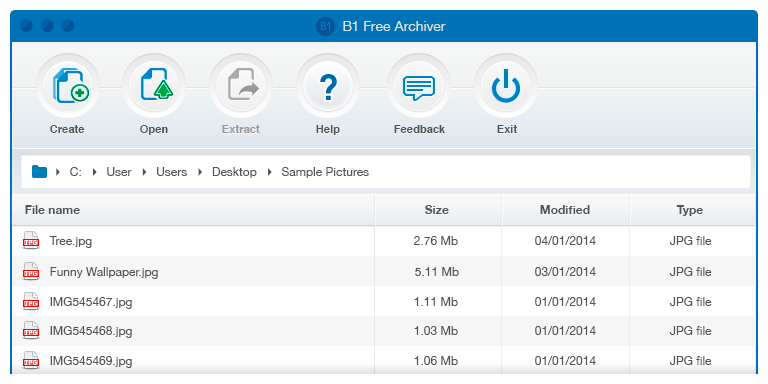Expand the arrow before Desktop breadcrumb

coord(200,172)
